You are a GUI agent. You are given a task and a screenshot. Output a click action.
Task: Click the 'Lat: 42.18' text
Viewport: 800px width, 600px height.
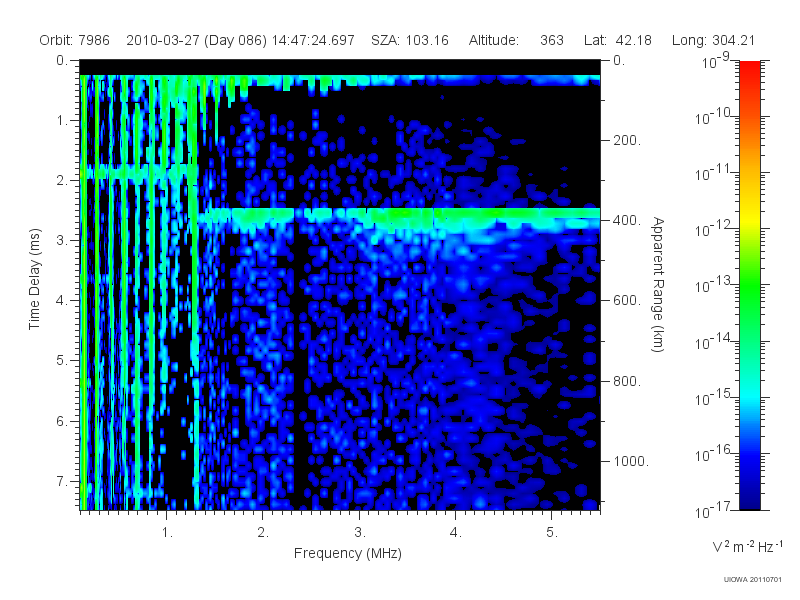tap(617, 40)
